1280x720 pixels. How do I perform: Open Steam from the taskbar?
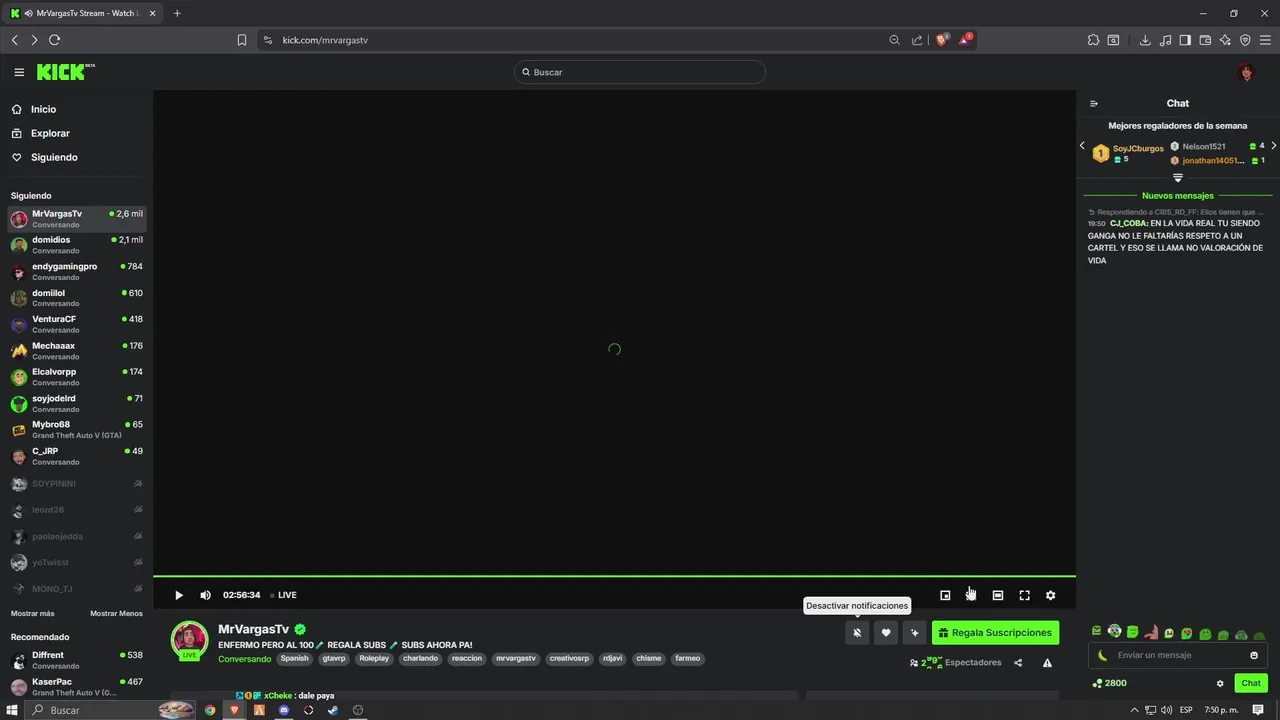point(333,710)
